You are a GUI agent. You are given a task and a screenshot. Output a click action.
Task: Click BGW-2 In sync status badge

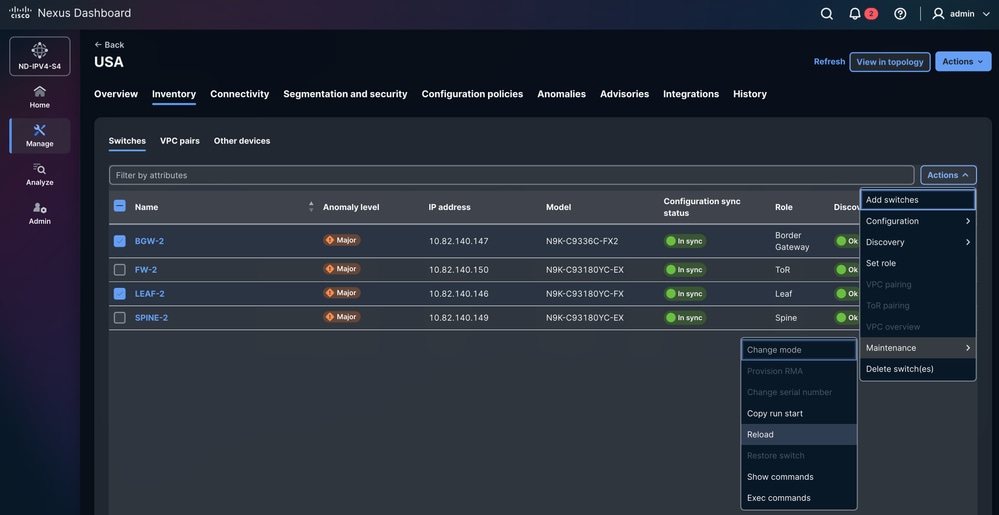685,241
